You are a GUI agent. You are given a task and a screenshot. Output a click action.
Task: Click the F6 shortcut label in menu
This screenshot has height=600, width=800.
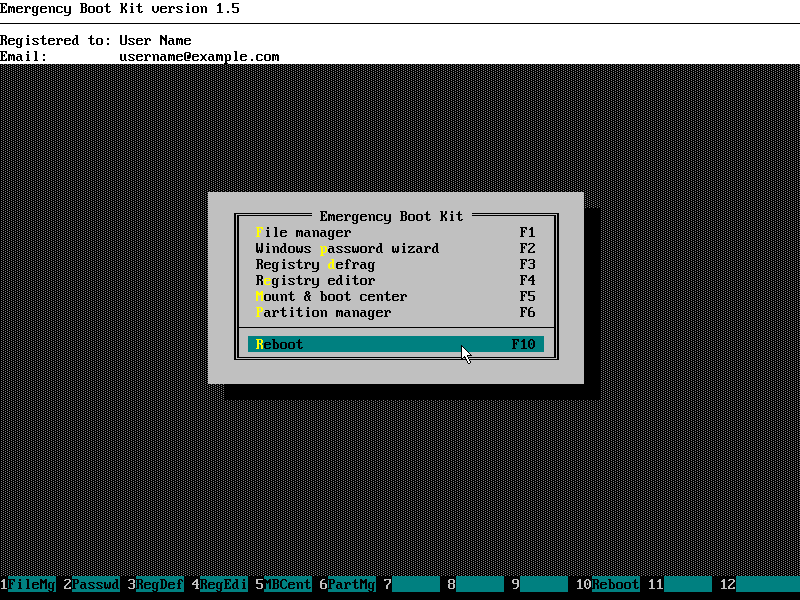click(528, 312)
